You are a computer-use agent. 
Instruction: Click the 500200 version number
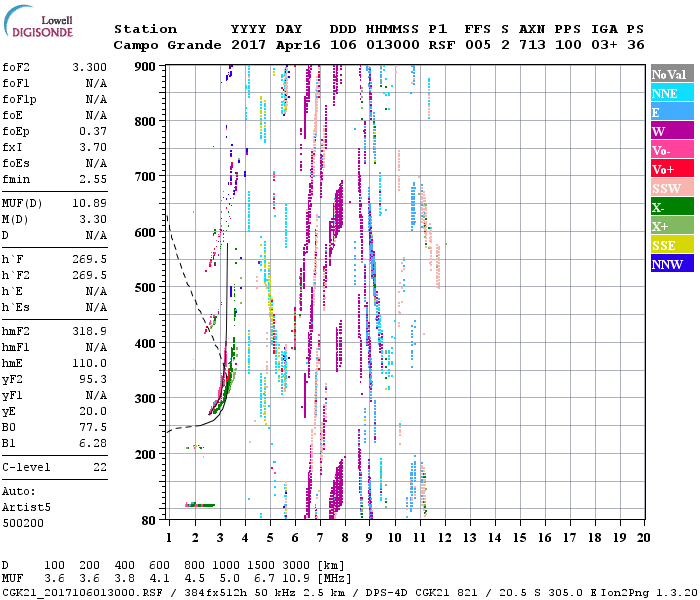click(23, 523)
